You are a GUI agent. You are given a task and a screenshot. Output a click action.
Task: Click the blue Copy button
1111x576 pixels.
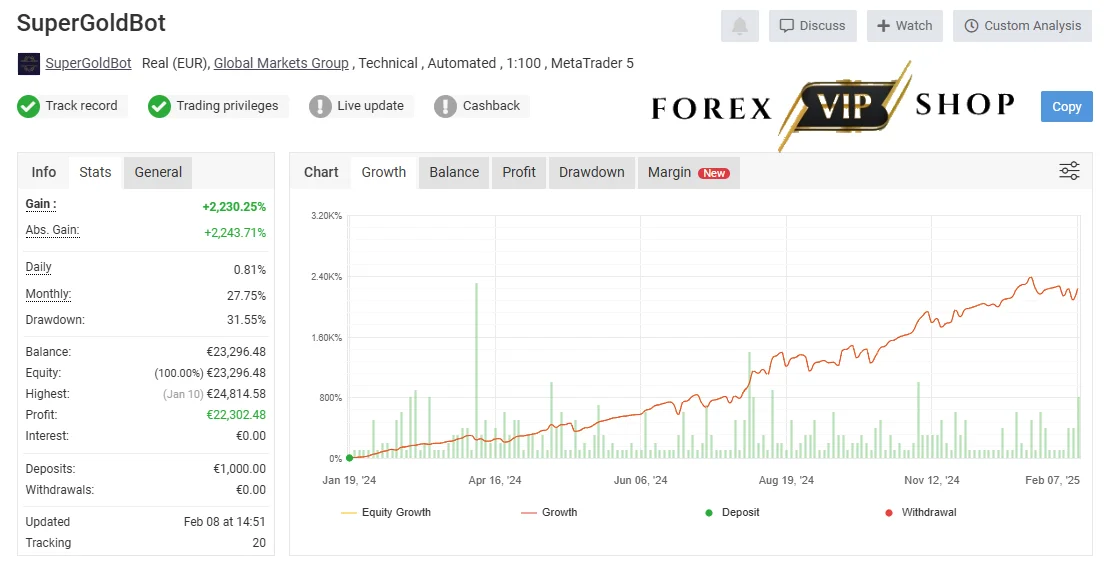[x=1066, y=106]
